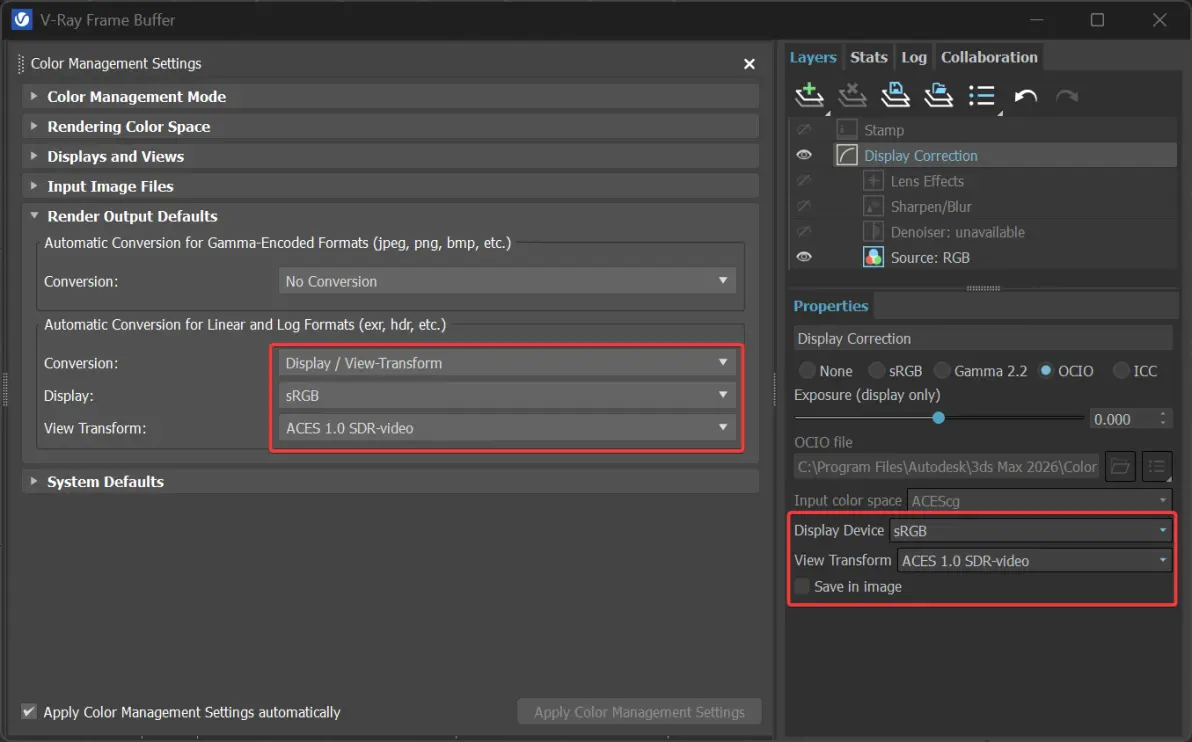Screen dimensions: 1192x742
Task: Select the ICC radio option
Action: [1121, 371]
